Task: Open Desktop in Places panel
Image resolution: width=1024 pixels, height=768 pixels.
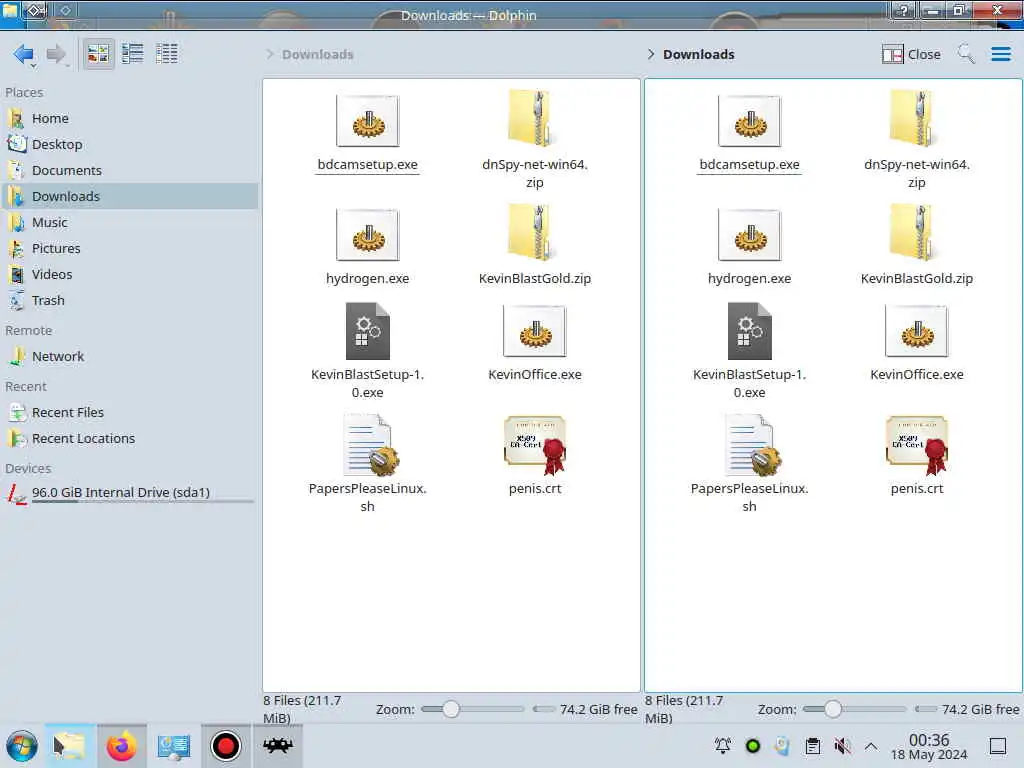Action: point(129,144)
